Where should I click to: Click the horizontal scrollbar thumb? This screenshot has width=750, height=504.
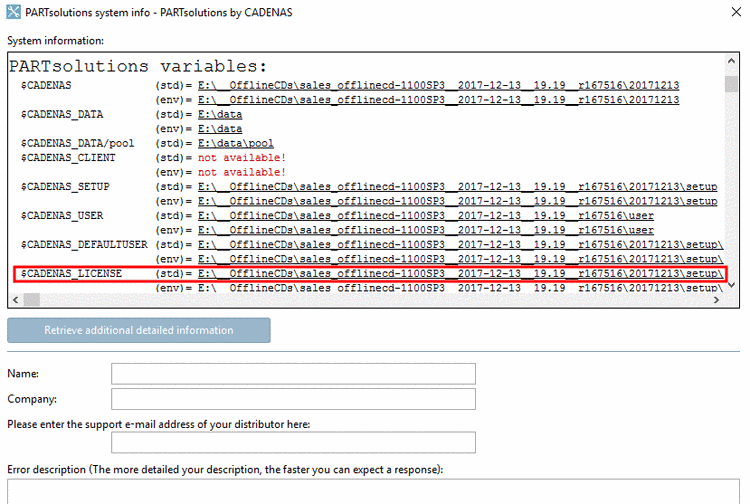point(32,300)
